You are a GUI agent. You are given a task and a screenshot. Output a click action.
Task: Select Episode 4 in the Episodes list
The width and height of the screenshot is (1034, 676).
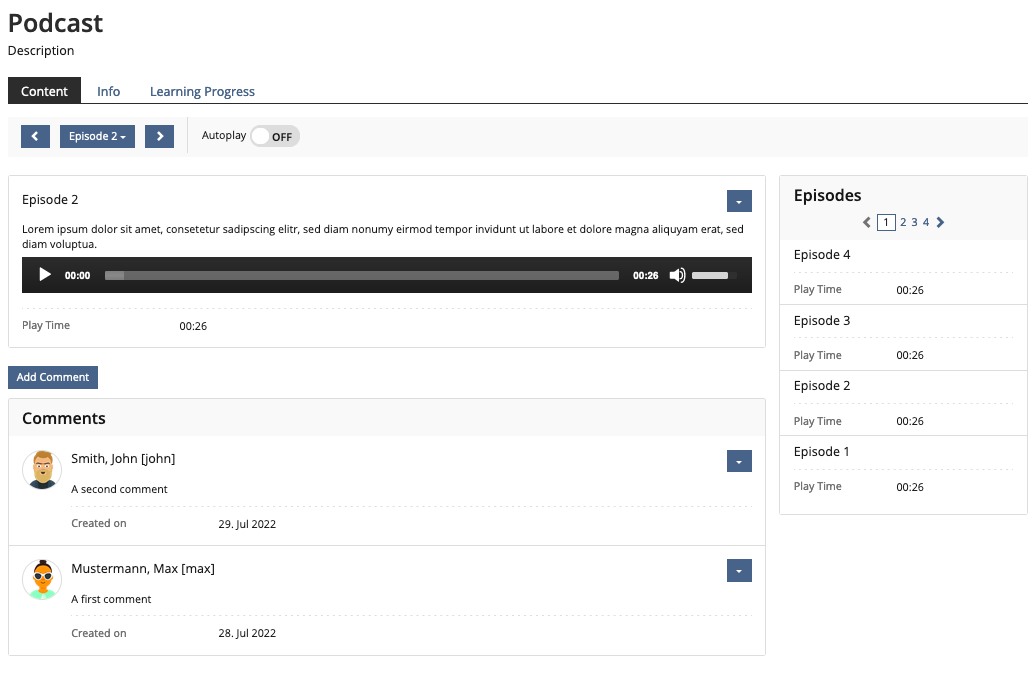(x=822, y=255)
